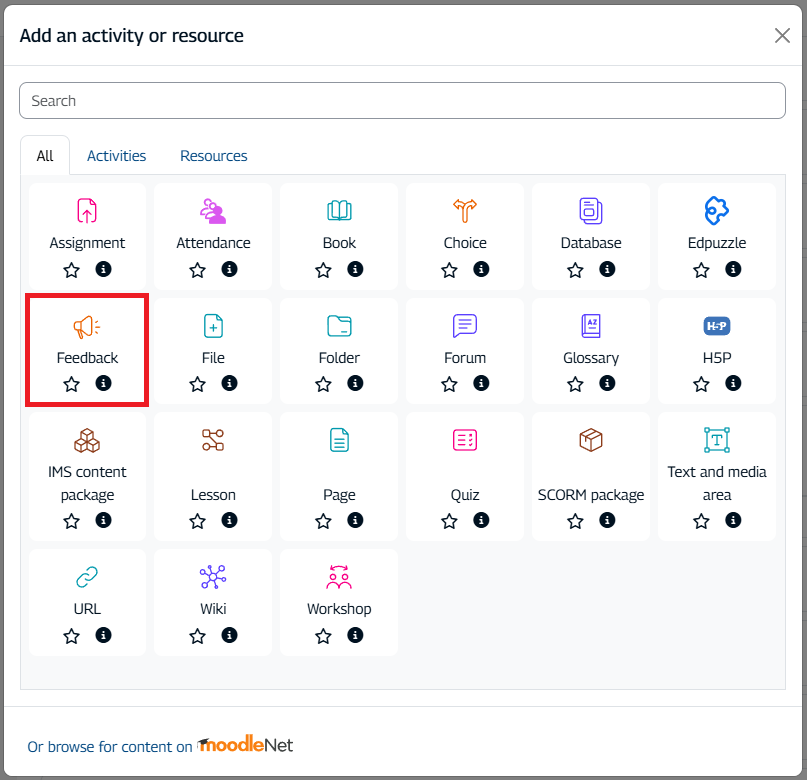807x780 pixels.
Task: Select the Forum activity icon
Action: pos(465,326)
